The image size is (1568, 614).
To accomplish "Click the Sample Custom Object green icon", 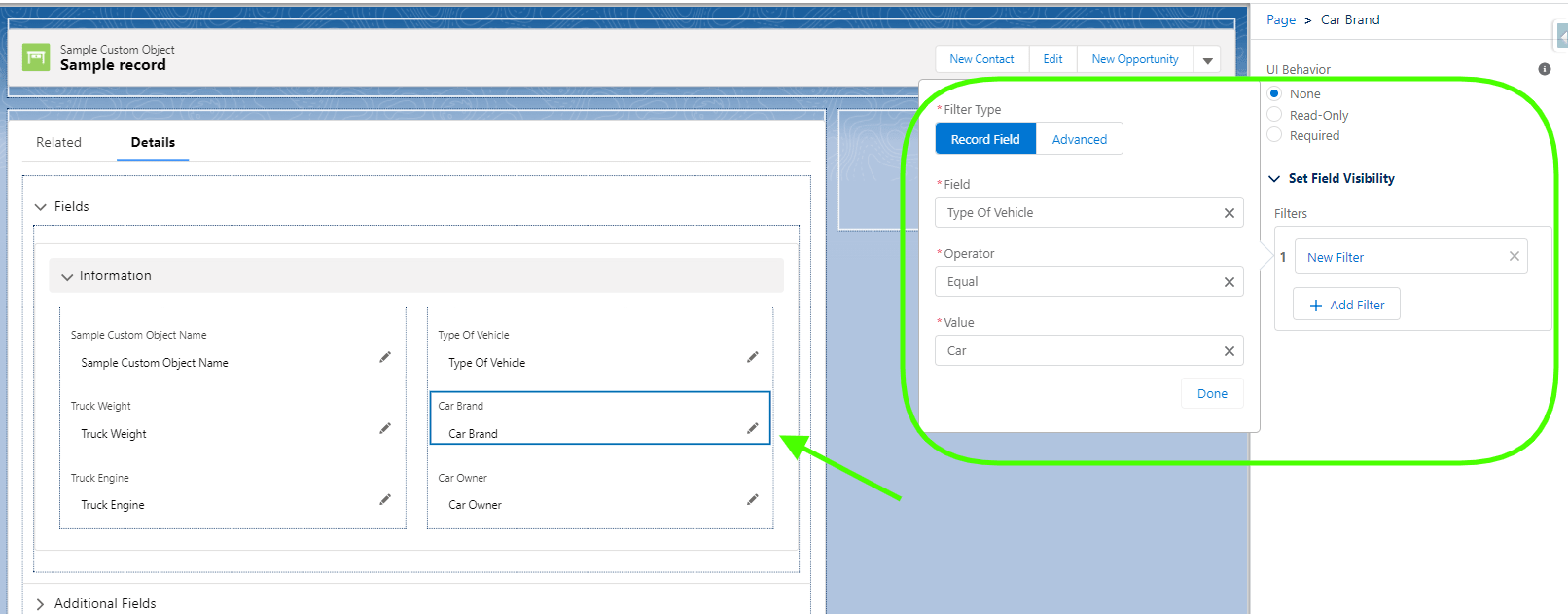I will 36,57.
